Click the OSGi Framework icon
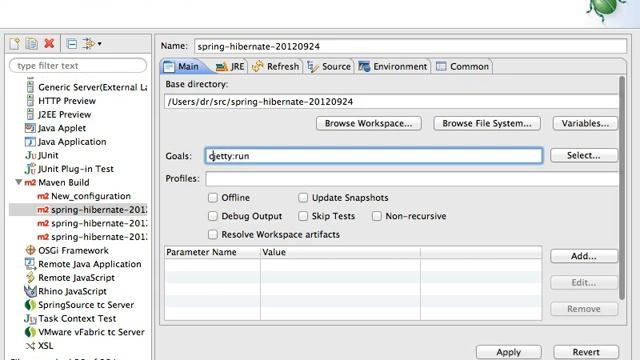This screenshot has width=640, height=360. 30,250
